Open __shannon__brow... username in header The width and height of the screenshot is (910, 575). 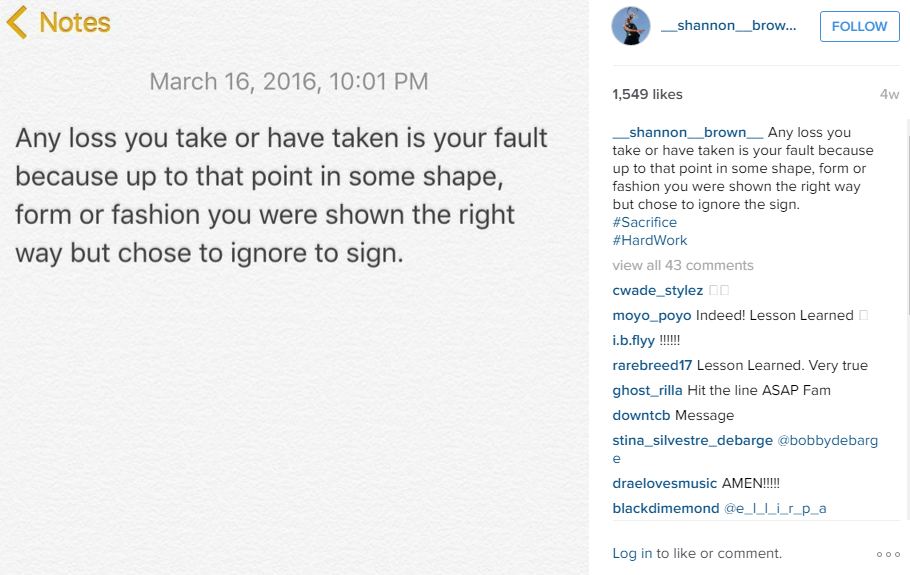[x=728, y=26]
